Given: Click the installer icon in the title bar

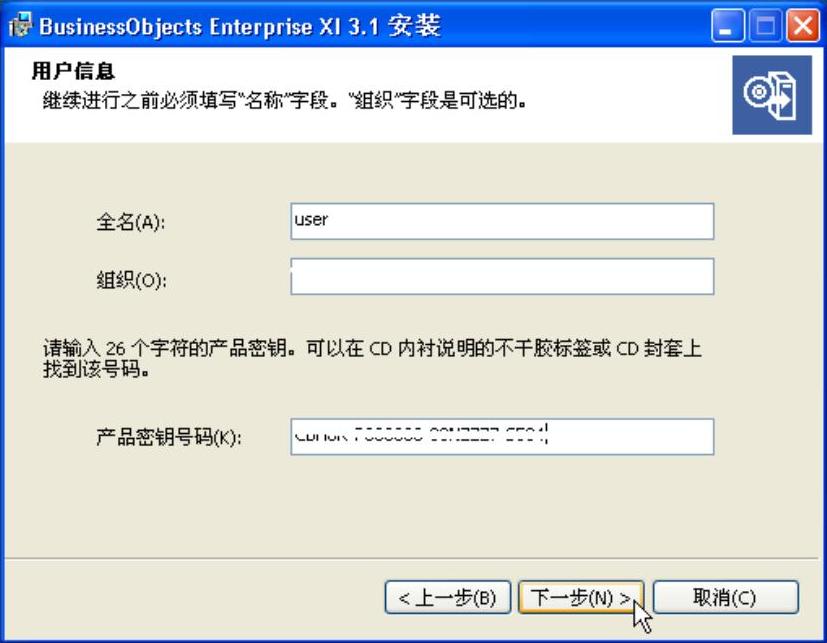Looking at the screenshot, I should [21, 25].
